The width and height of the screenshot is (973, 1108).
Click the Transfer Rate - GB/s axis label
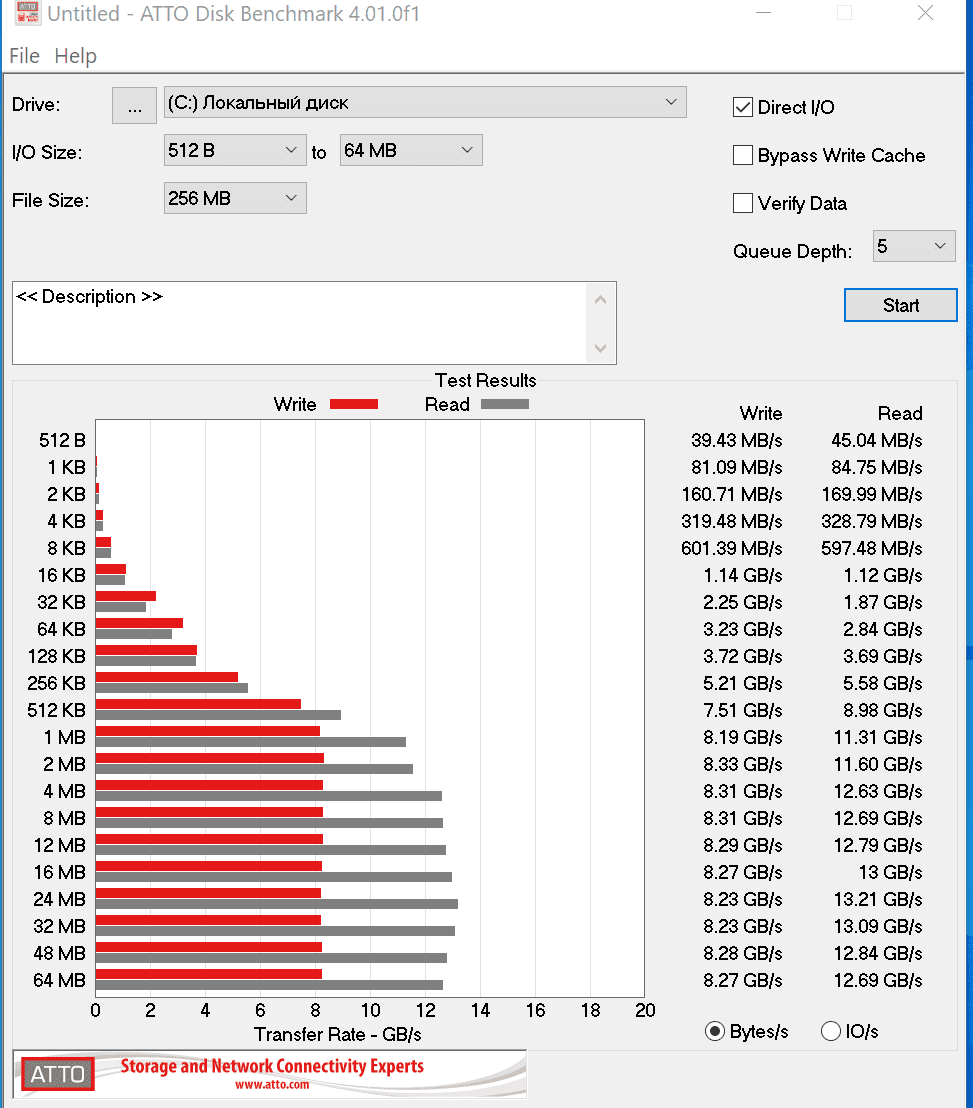click(x=338, y=1035)
